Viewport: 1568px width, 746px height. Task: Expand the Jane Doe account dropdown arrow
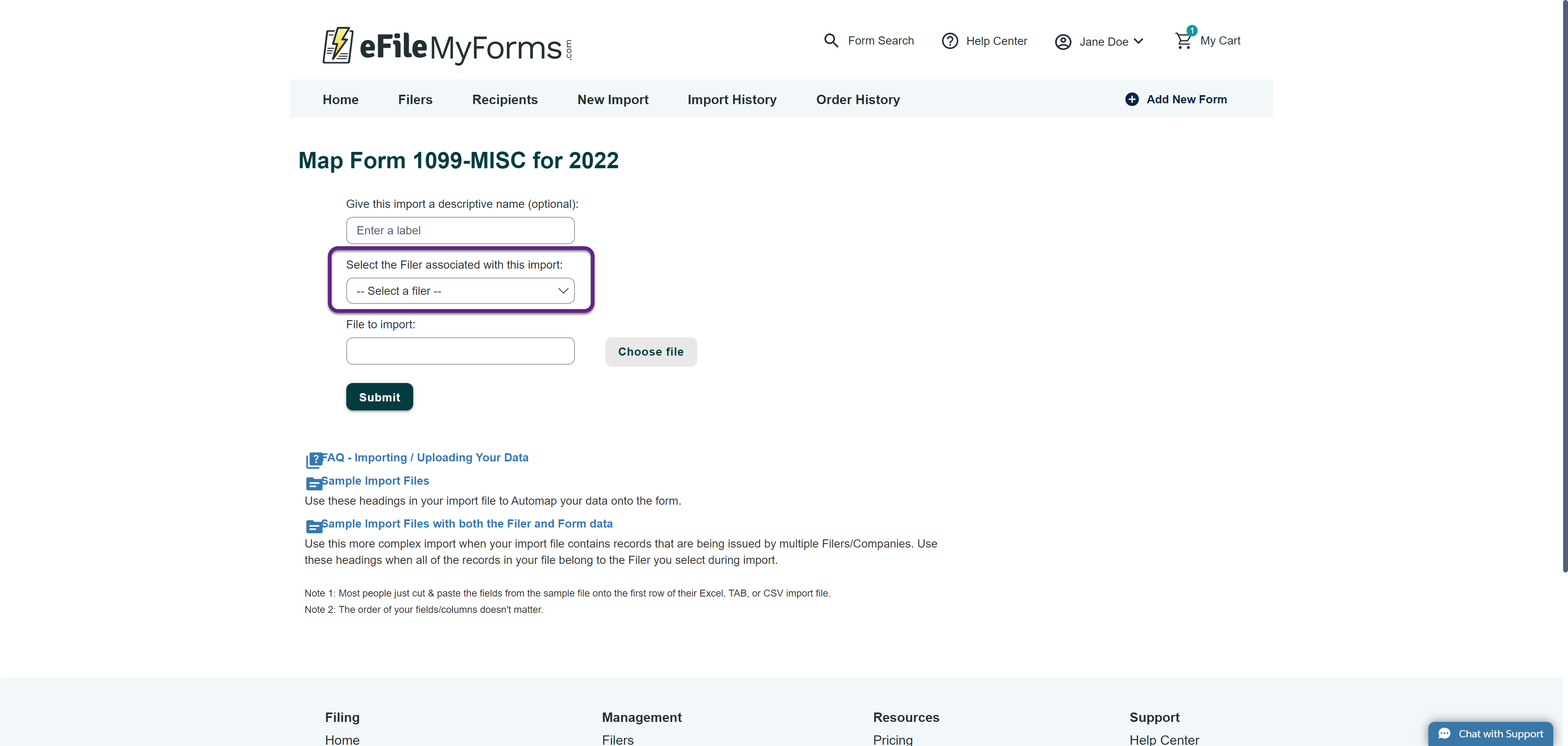click(x=1138, y=41)
